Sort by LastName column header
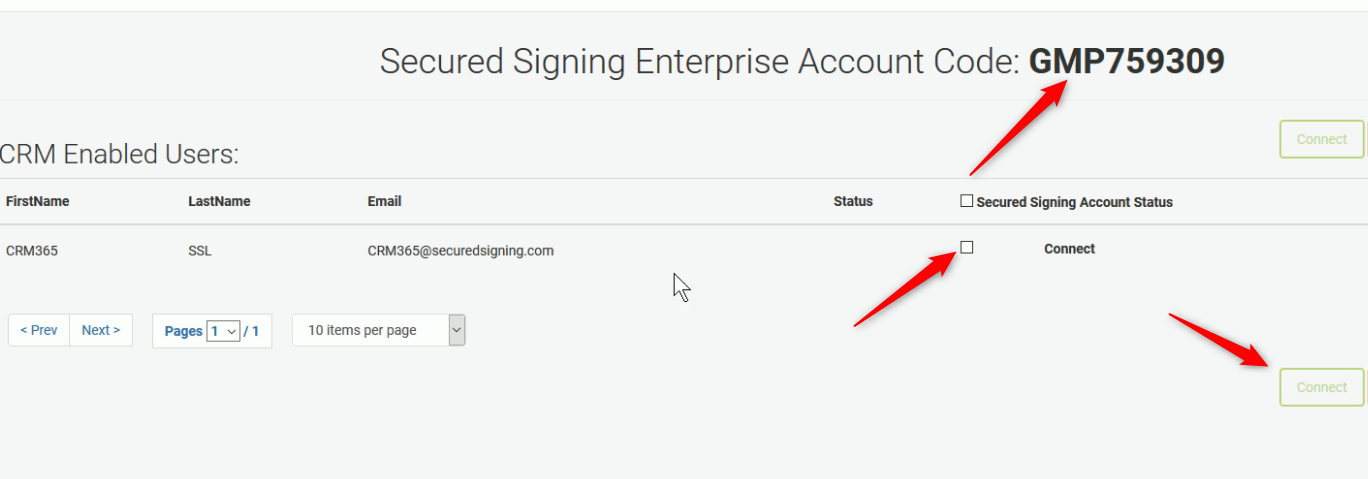The image size is (1368, 479). [219, 201]
